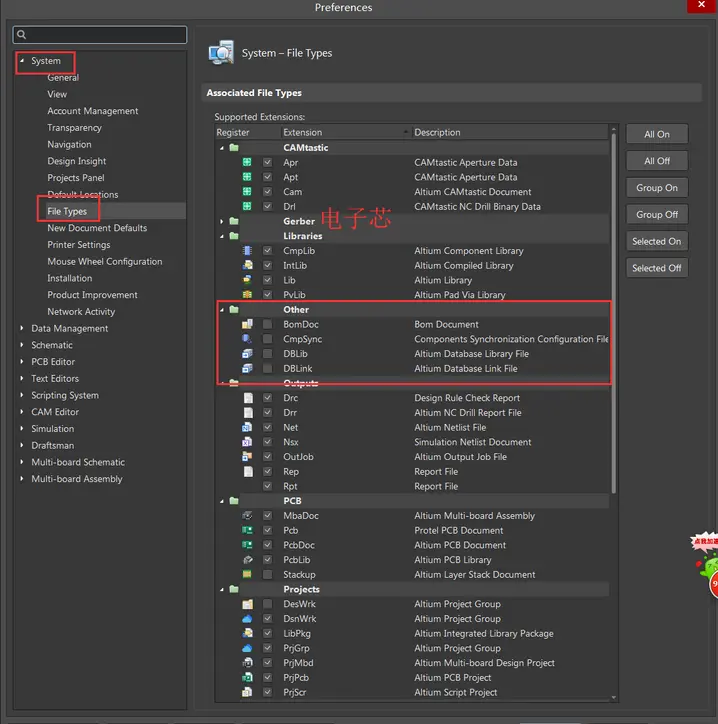Screen dimensions: 718x724
Task: Uncheck the Rpt report file checkbox
Action: [x=267, y=486]
